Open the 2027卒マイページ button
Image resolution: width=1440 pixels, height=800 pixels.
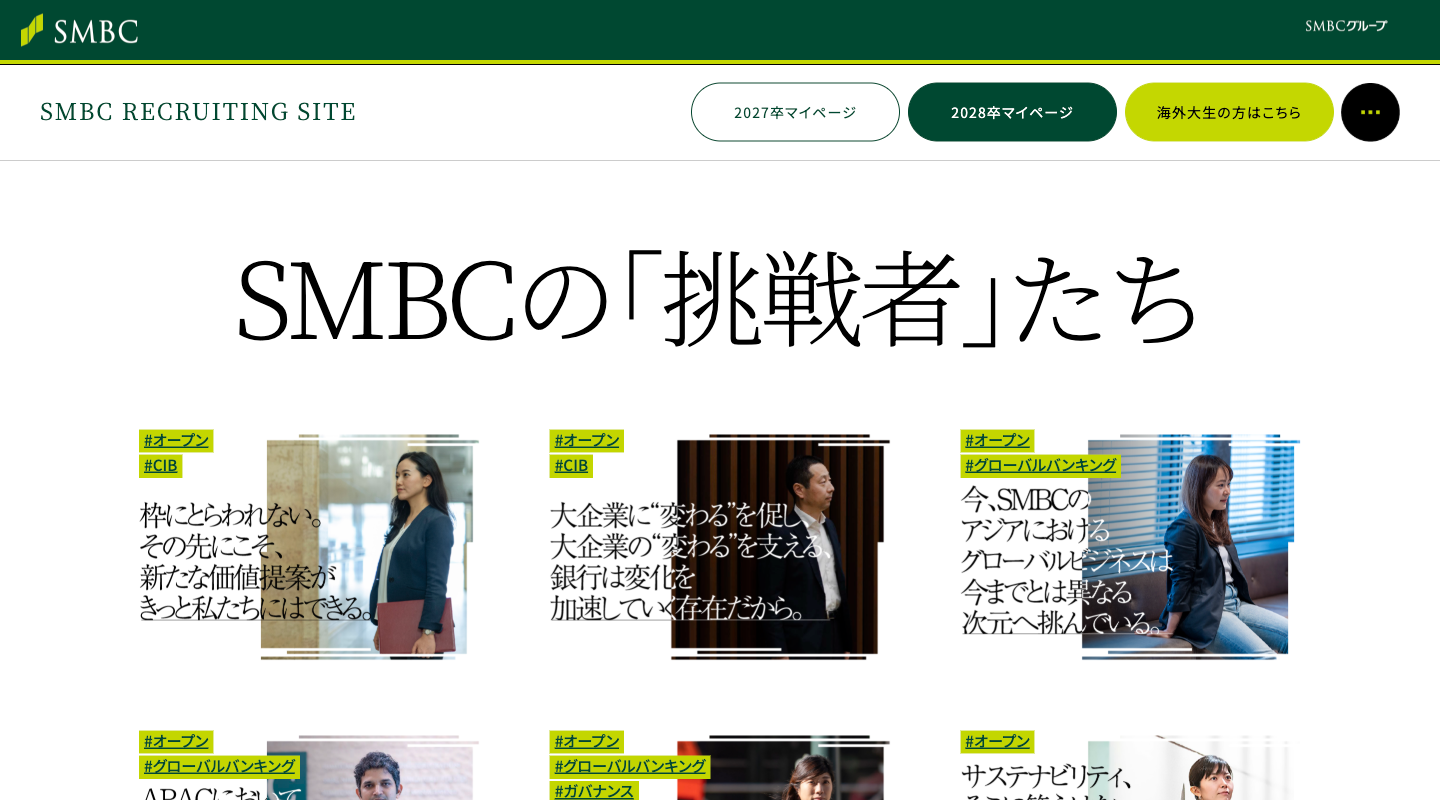tap(795, 112)
